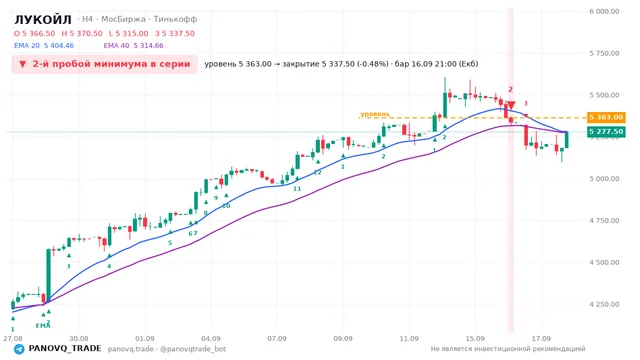The image size is (640, 360).
Task: Click the orange 5 363.00 price label
Action: [x=606, y=118]
